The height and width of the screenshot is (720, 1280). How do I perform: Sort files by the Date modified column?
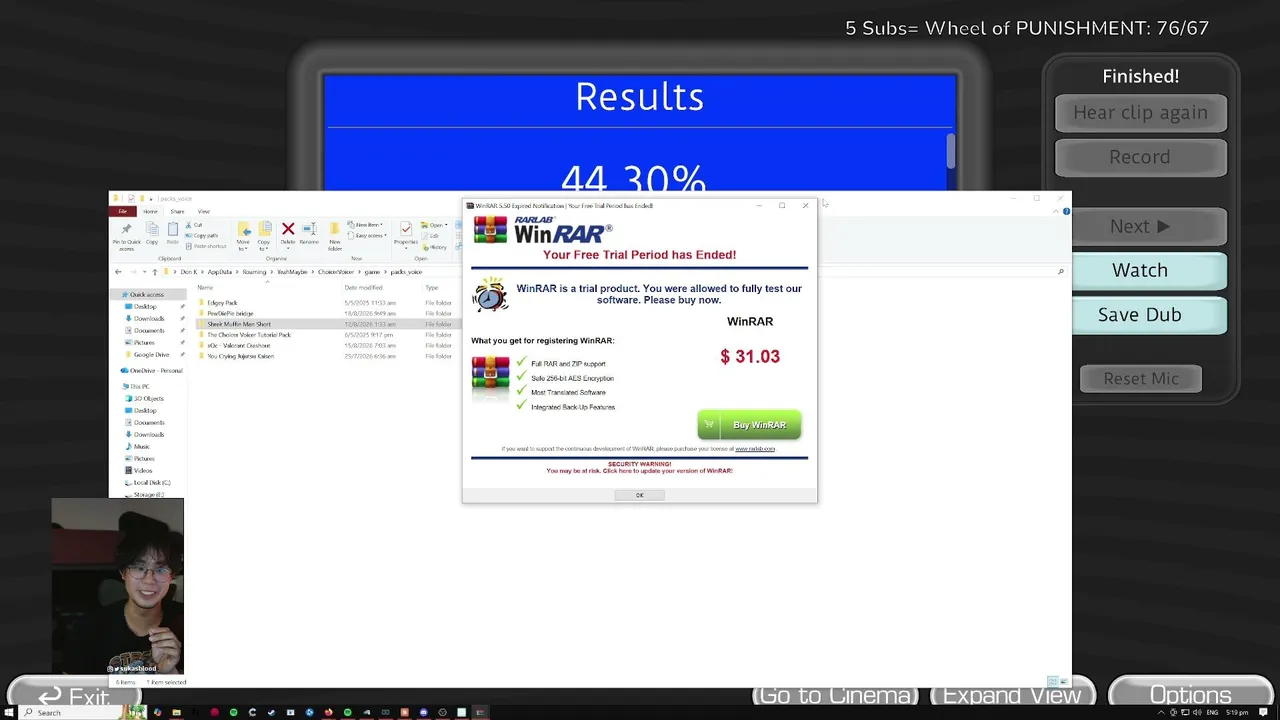coord(363,288)
